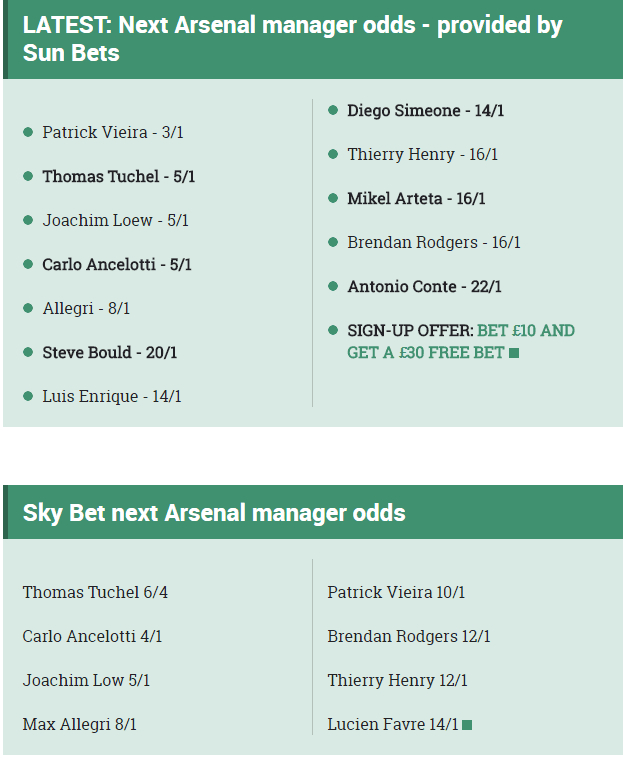Click the Mikel Arteta - 16/1 entry

coord(416,199)
